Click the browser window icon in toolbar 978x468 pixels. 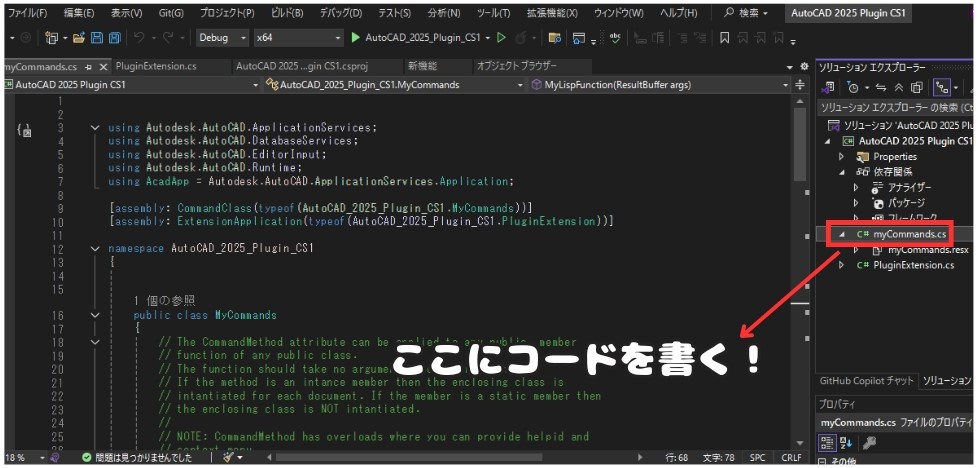(578, 38)
